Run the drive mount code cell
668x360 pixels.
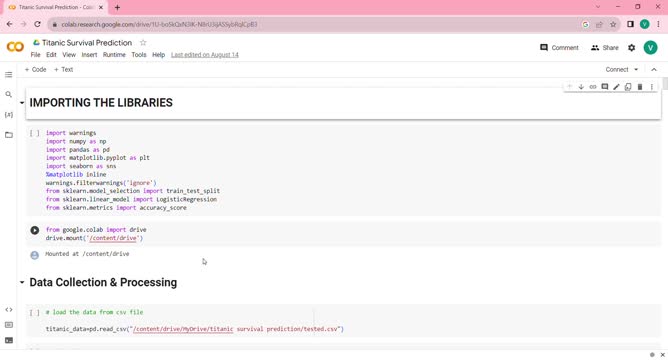pos(35,230)
